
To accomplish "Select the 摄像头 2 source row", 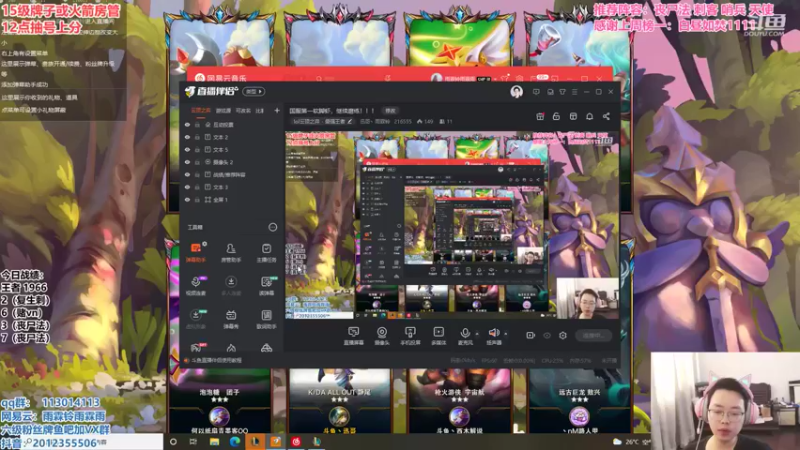I will [x=232, y=162].
